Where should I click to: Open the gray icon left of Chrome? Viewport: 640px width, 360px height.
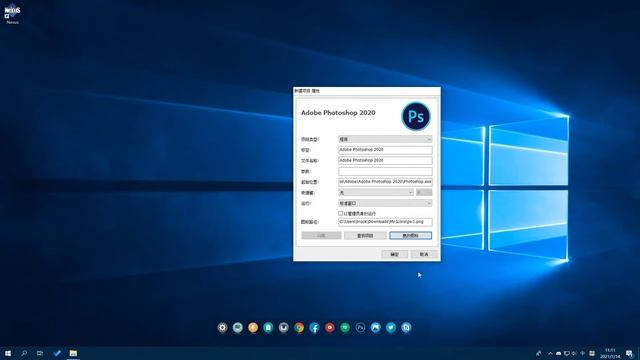[x=283, y=327]
